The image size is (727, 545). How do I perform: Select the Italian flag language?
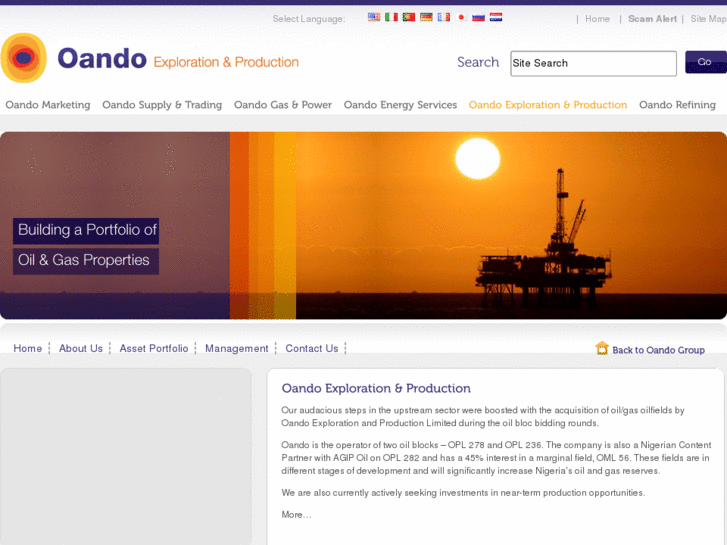tap(391, 17)
